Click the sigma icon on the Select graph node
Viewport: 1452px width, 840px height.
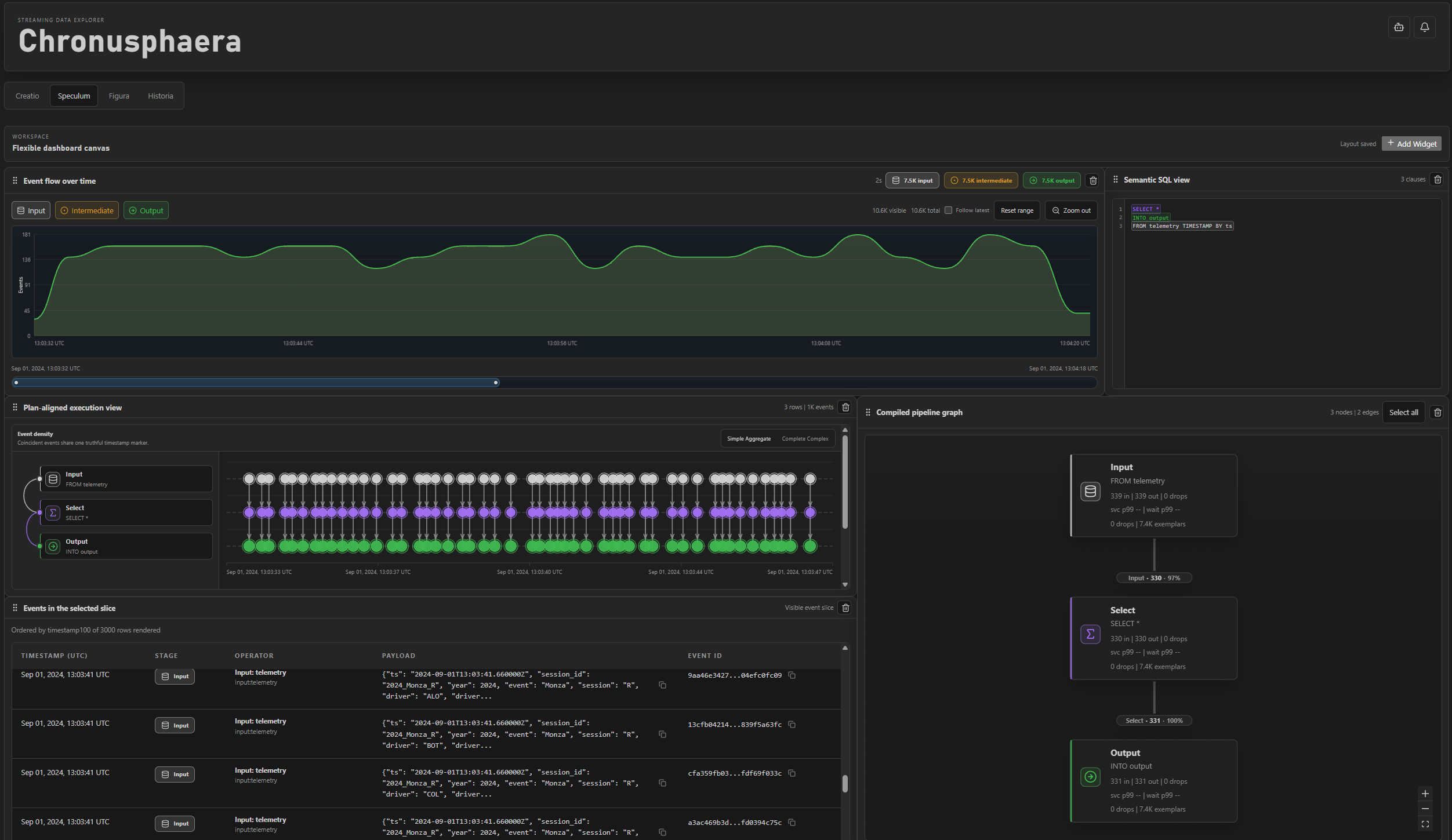(1090, 634)
